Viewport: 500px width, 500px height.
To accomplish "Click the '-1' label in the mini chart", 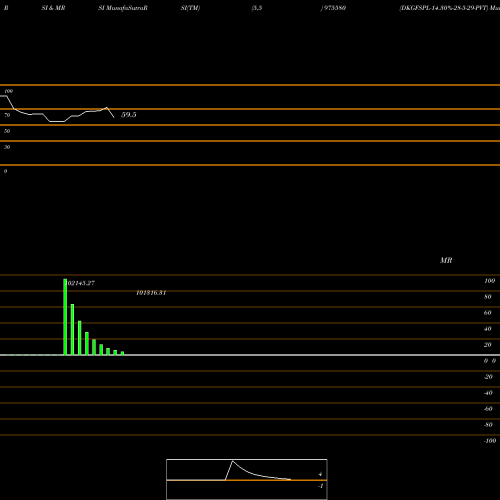I will click(x=321, y=486).
